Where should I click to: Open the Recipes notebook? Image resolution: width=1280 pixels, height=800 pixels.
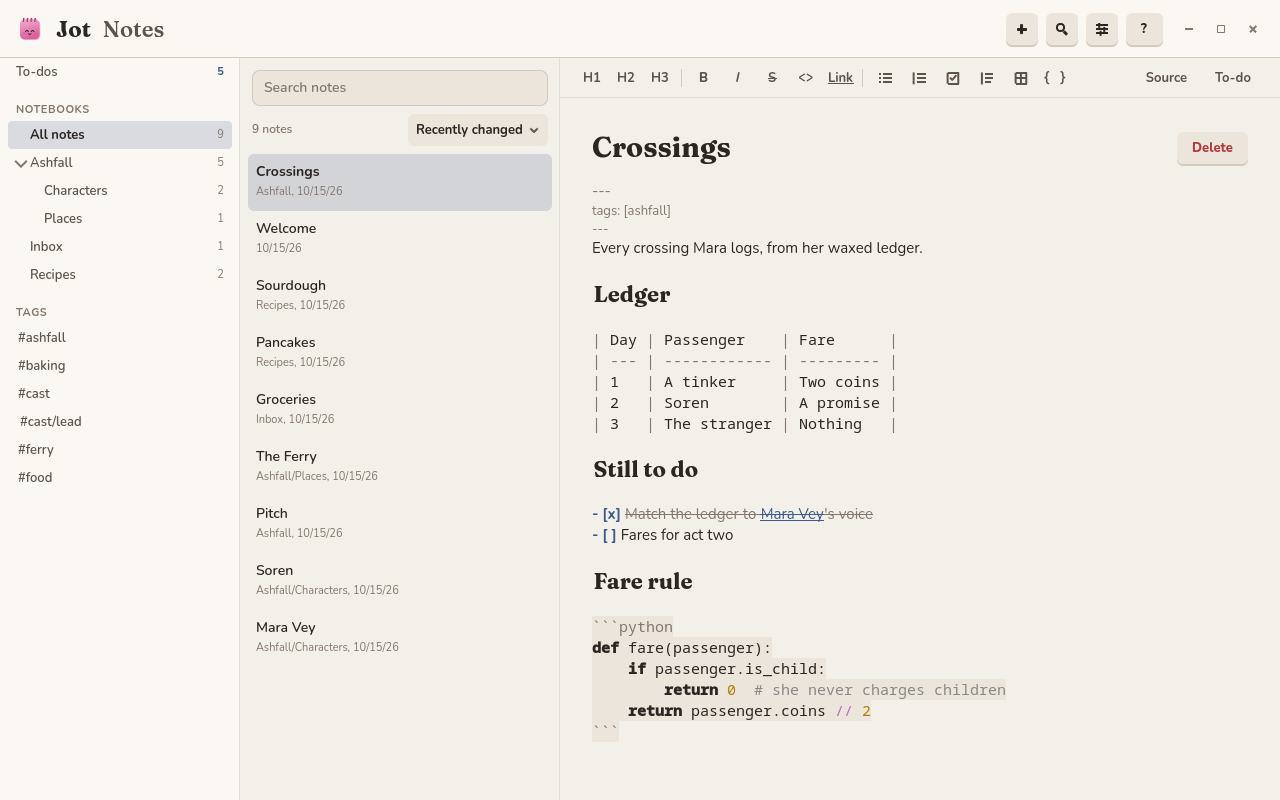pyautogui.click(x=120, y=275)
